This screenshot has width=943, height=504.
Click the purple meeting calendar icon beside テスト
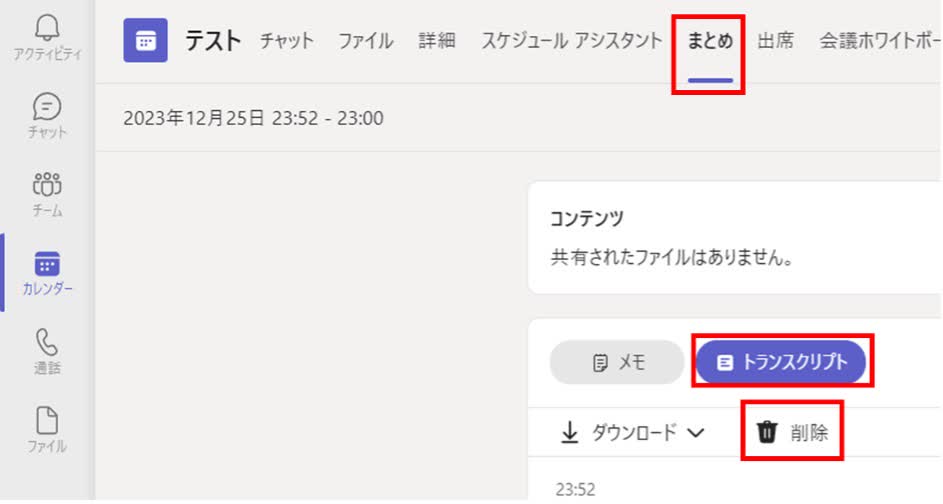tap(146, 40)
